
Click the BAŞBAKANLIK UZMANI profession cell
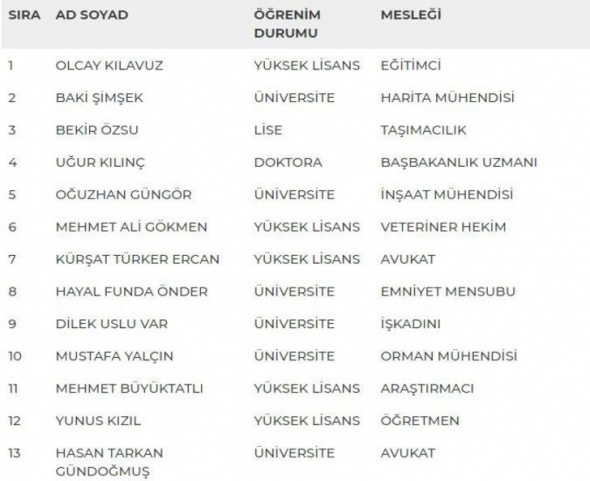(x=459, y=163)
